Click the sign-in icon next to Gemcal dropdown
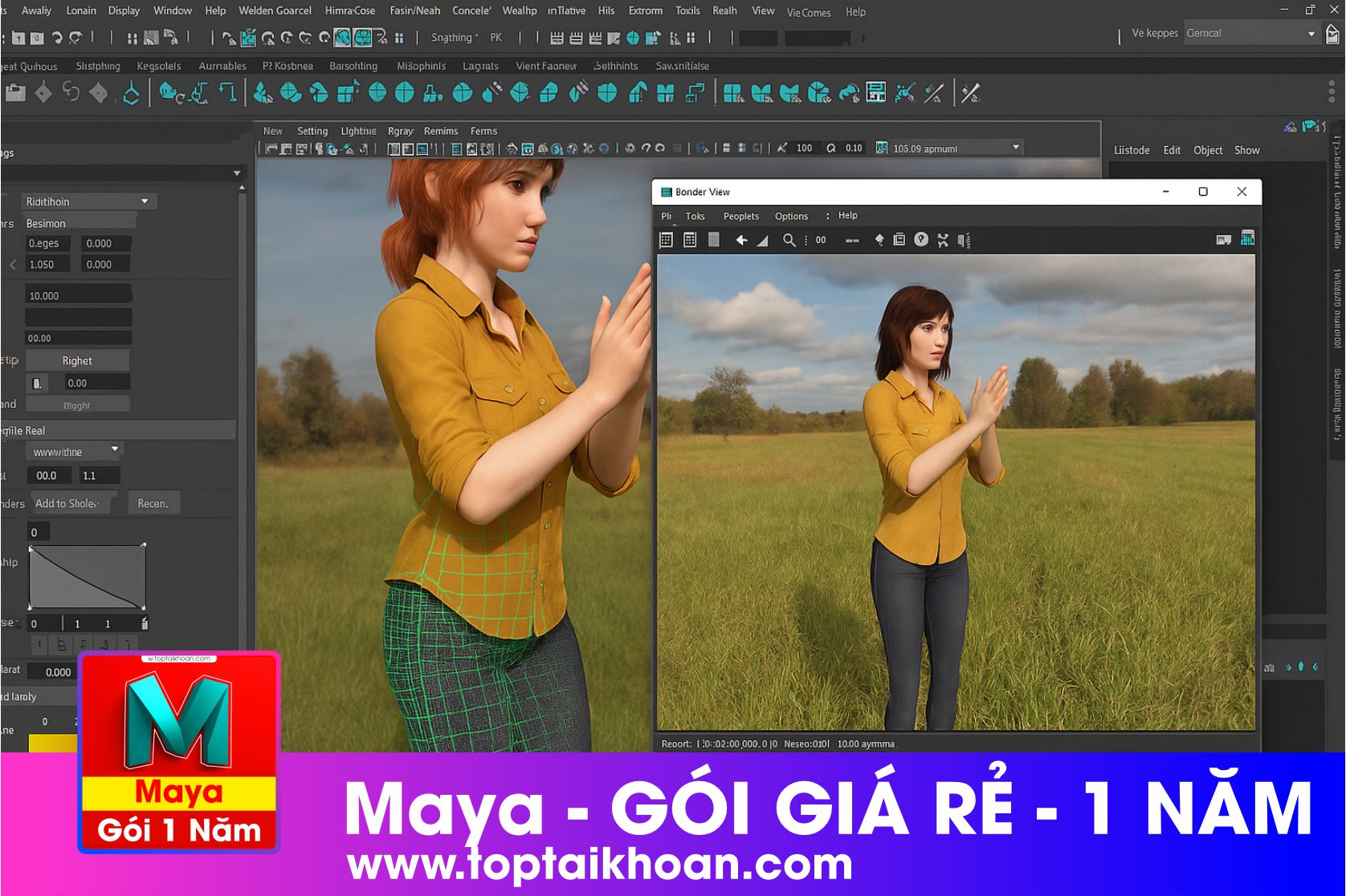This screenshot has height=896, width=1346. click(x=1332, y=34)
